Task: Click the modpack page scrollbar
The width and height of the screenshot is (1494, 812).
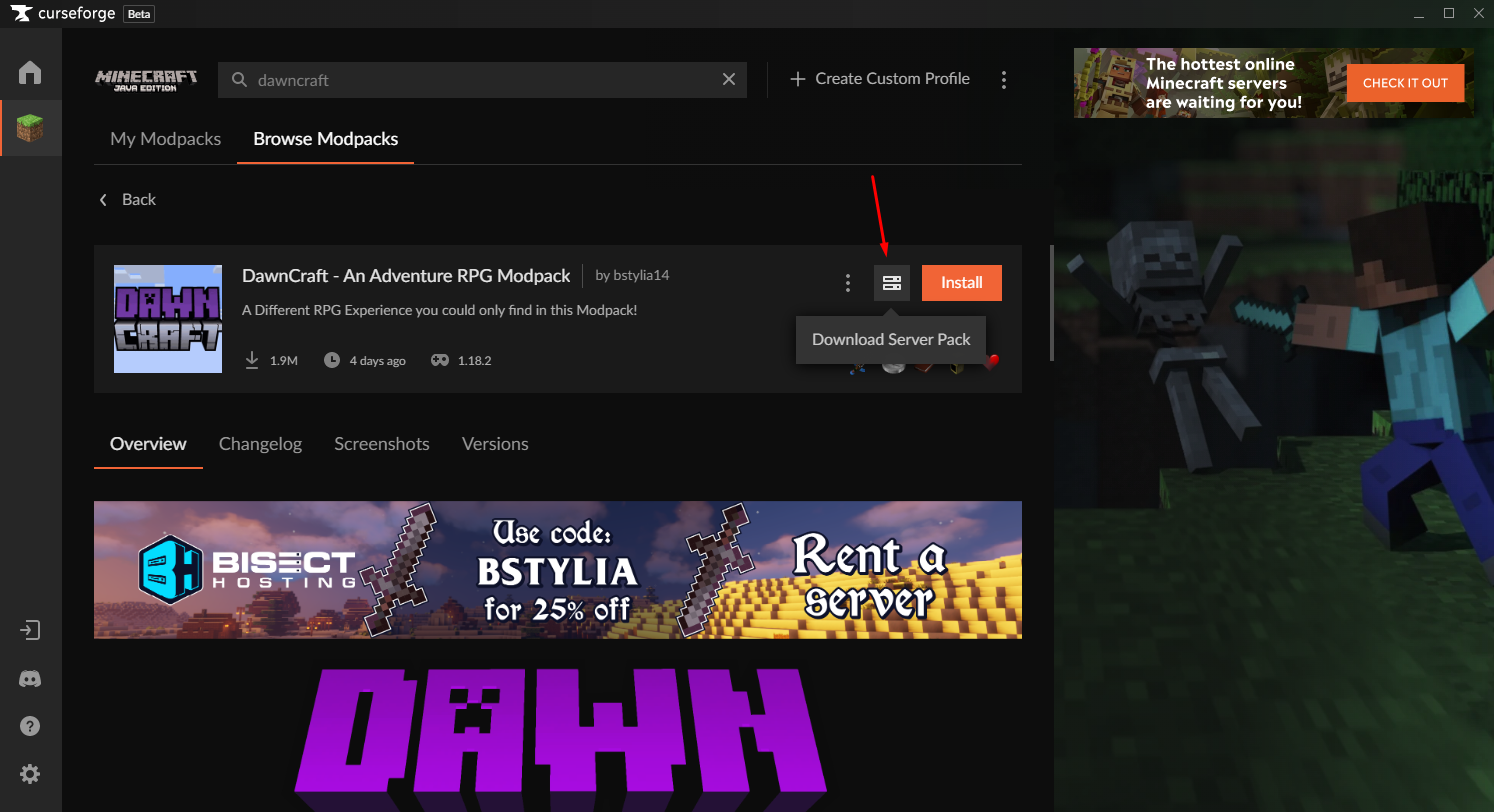Action: [x=1051, y=303]
